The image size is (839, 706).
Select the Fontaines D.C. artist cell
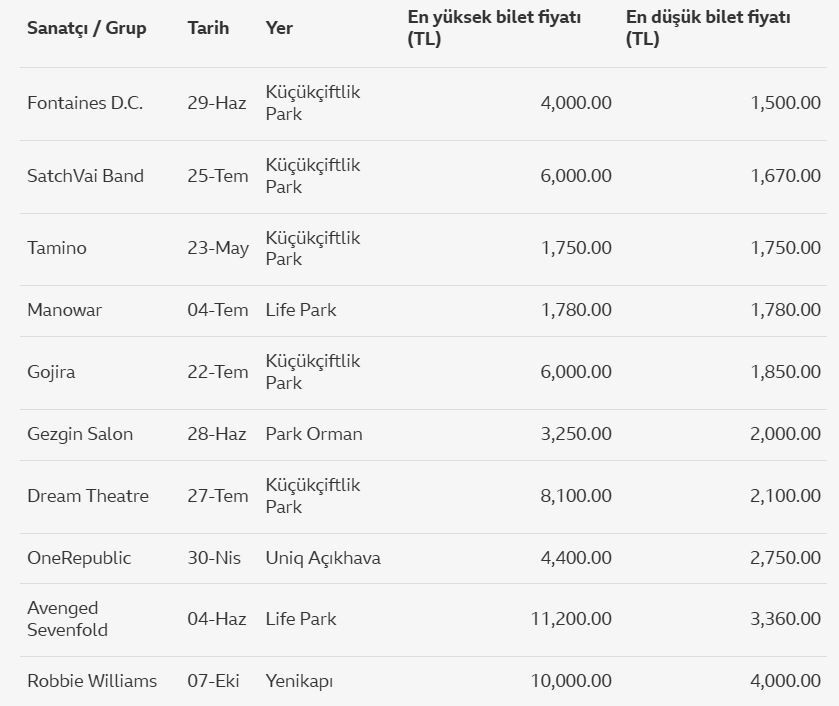(x=85, y=103)
